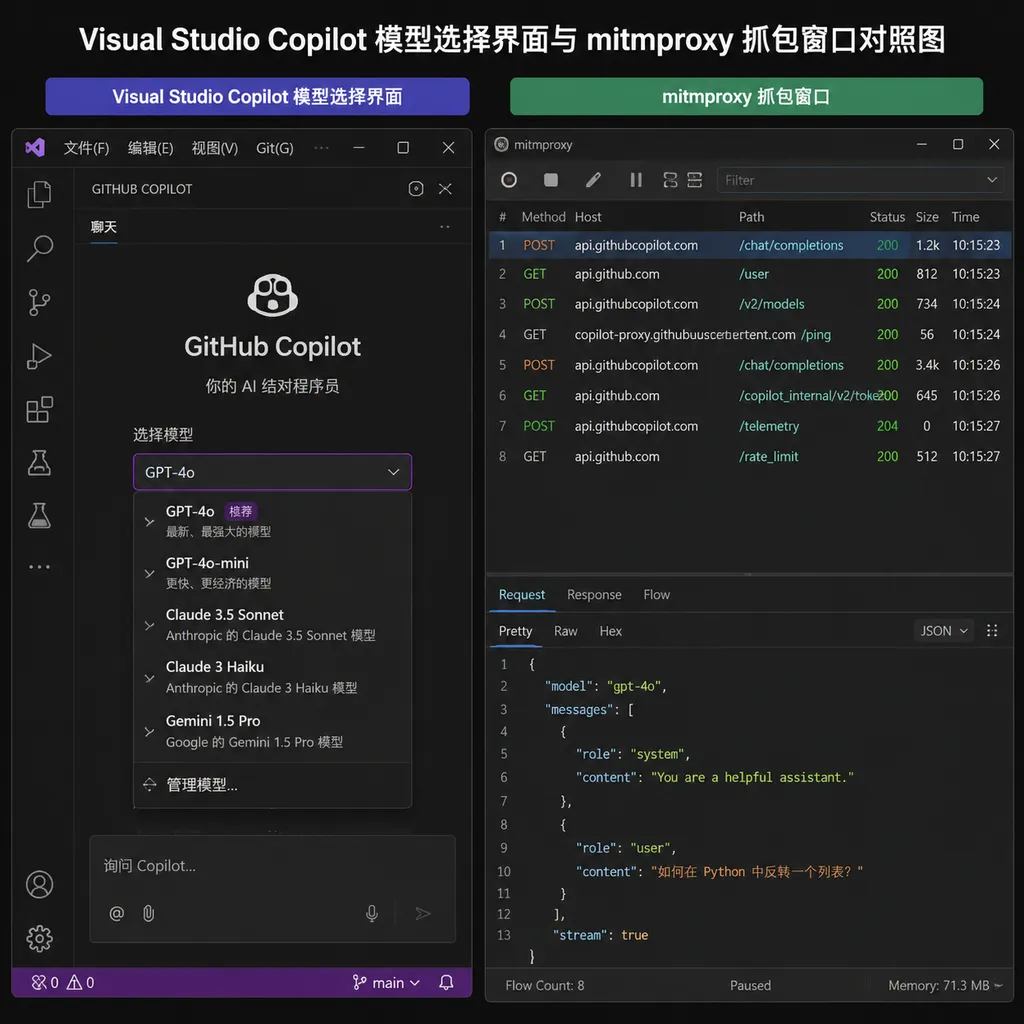Open the Extensions blocks icon
Viewport: 1024px width, 1024px height.
point(39,410)
